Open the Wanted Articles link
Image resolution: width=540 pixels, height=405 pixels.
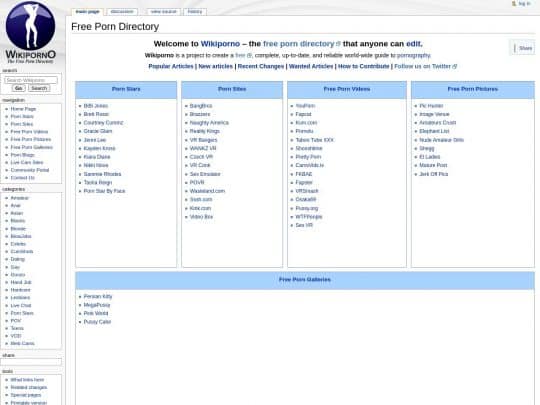click(x=311, y=66)
